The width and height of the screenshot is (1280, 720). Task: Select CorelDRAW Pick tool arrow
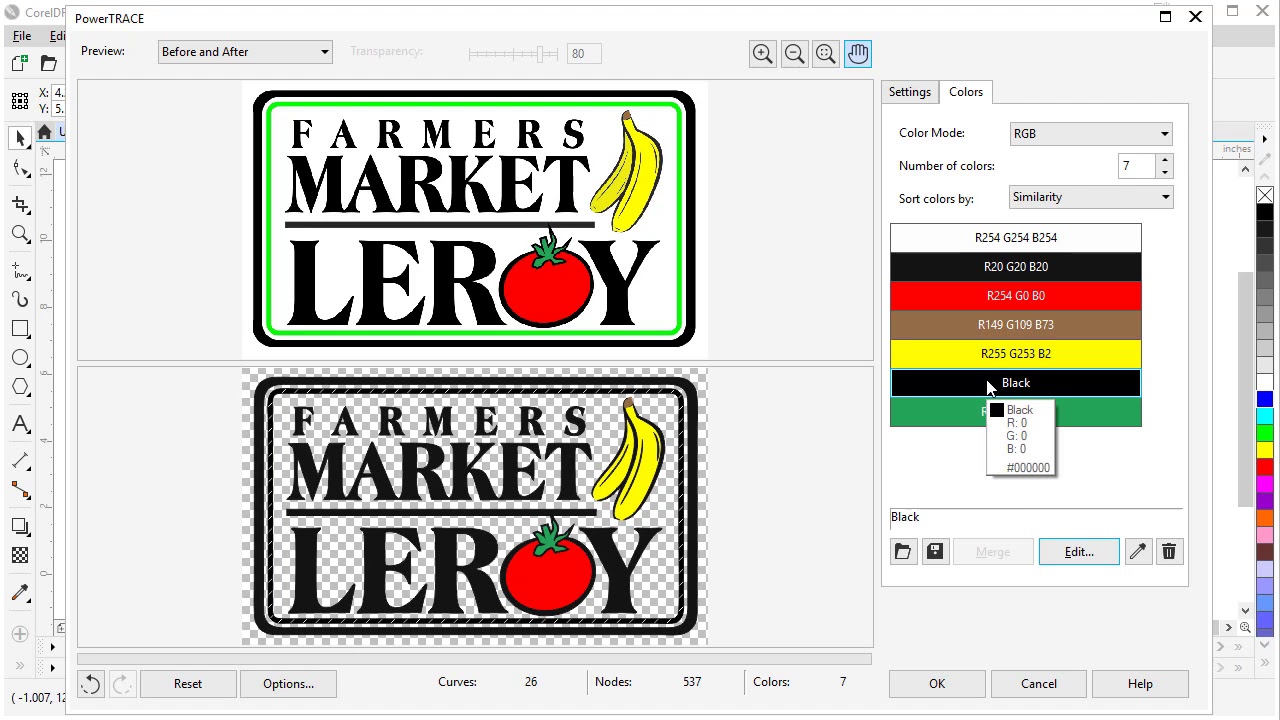click(x=20, y=138)
